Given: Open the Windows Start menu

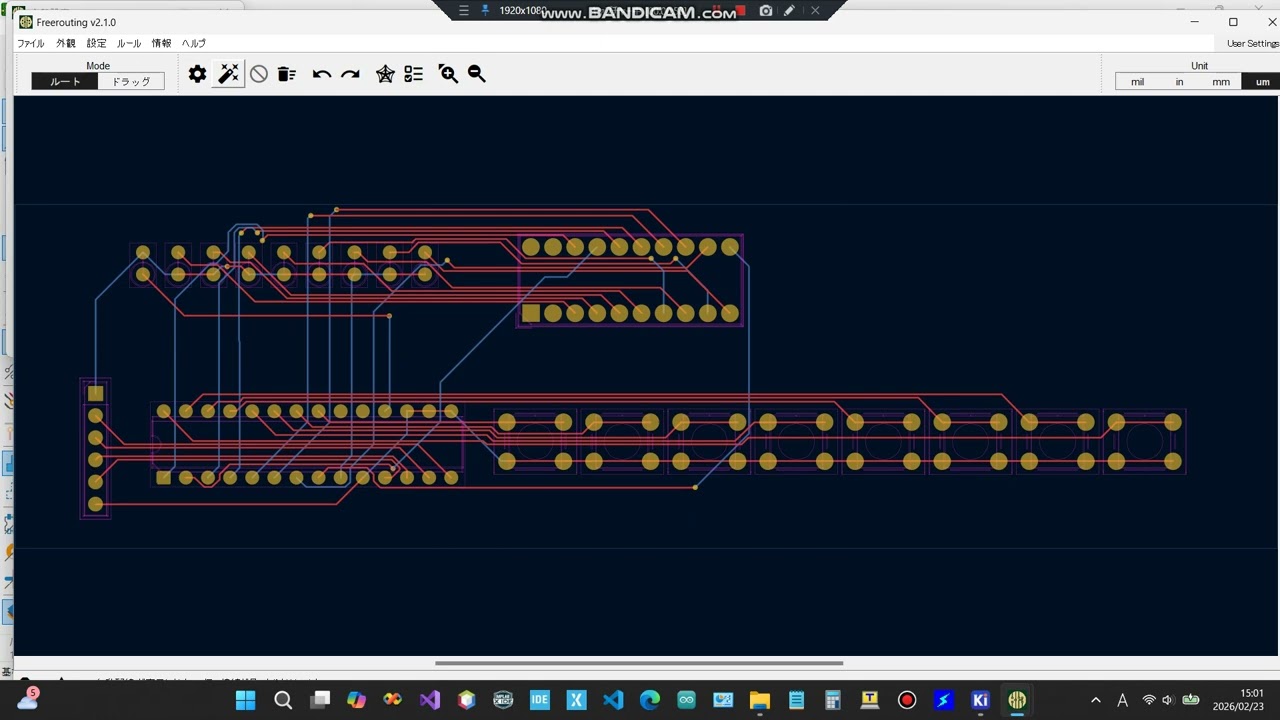Looking at the screenshot, I should click(x=245, y=700).
